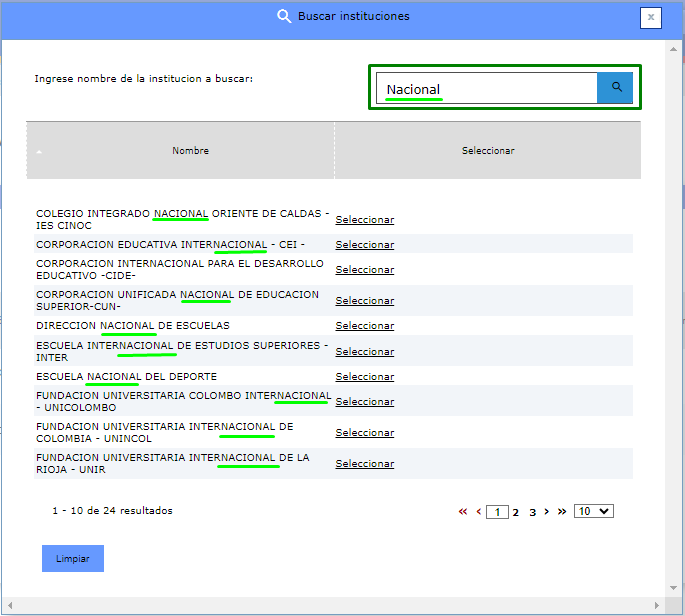Open the rows-per-page dropdown showing 10

click(x=593, y=511)
